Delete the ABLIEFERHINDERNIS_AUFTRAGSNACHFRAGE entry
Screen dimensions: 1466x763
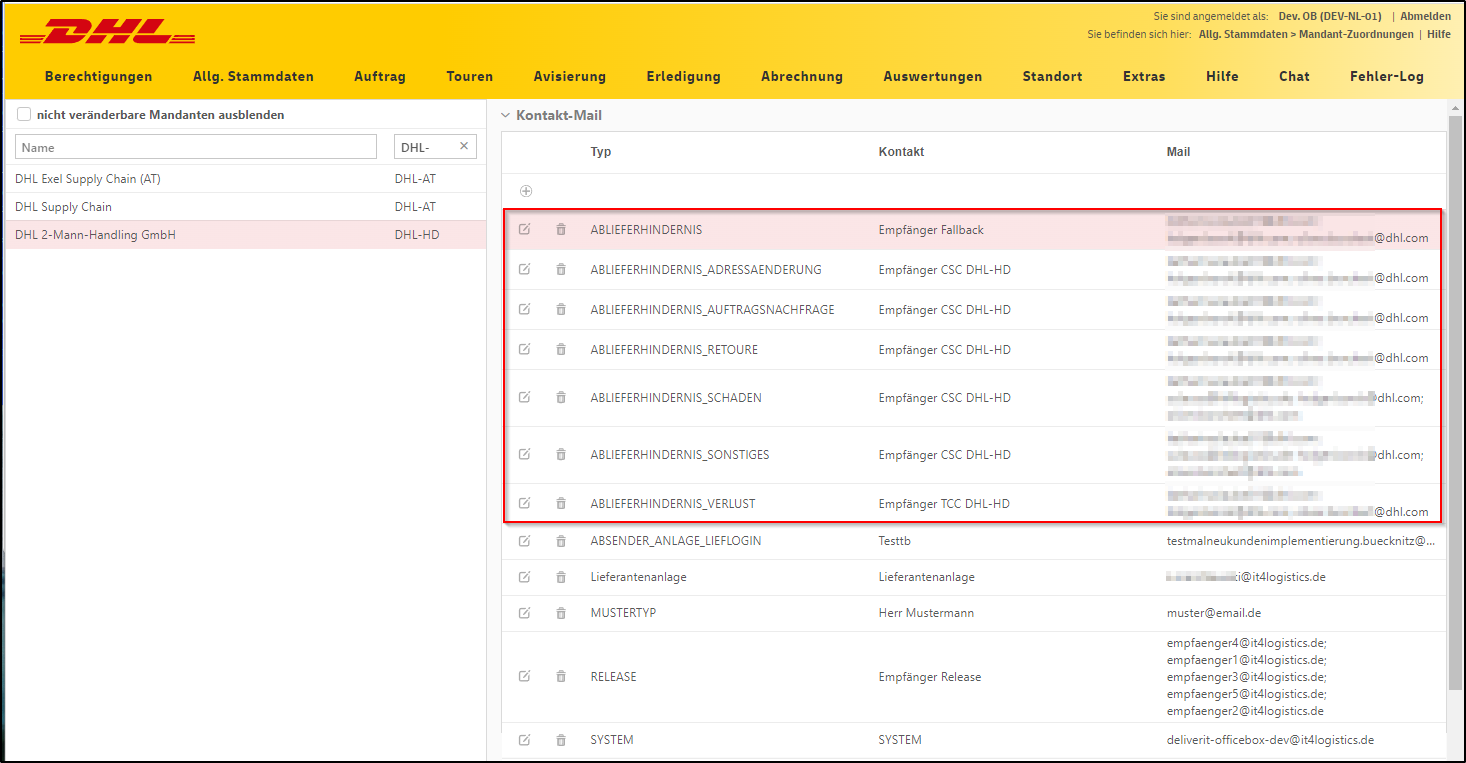click(x=561, y=309)
